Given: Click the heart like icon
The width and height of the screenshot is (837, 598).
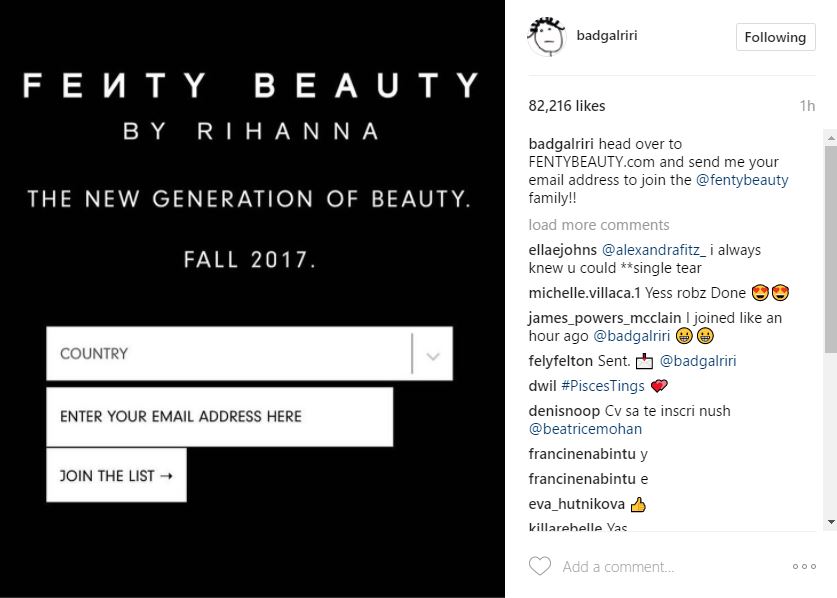Looking at the screenshot, I should point(540,566).
